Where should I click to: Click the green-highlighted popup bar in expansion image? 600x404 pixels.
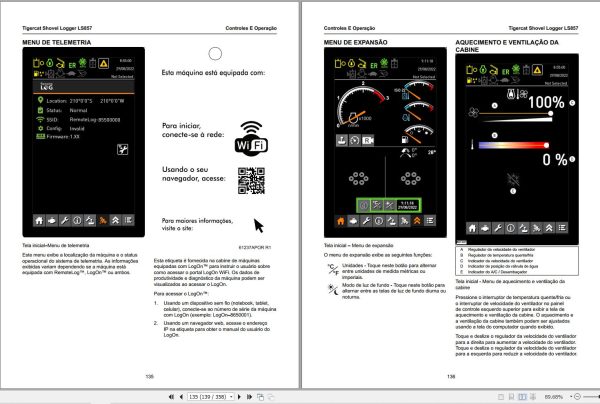(x=388, y=205)
